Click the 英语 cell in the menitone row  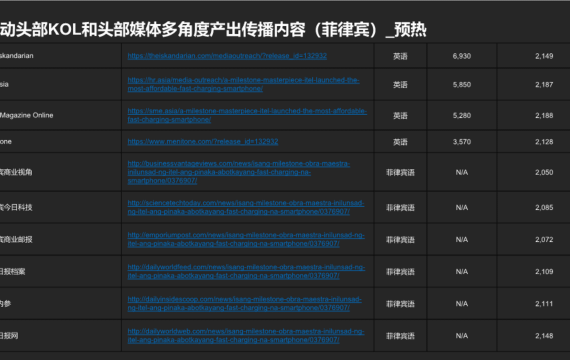pyautogui.click(x=400, y=142)
